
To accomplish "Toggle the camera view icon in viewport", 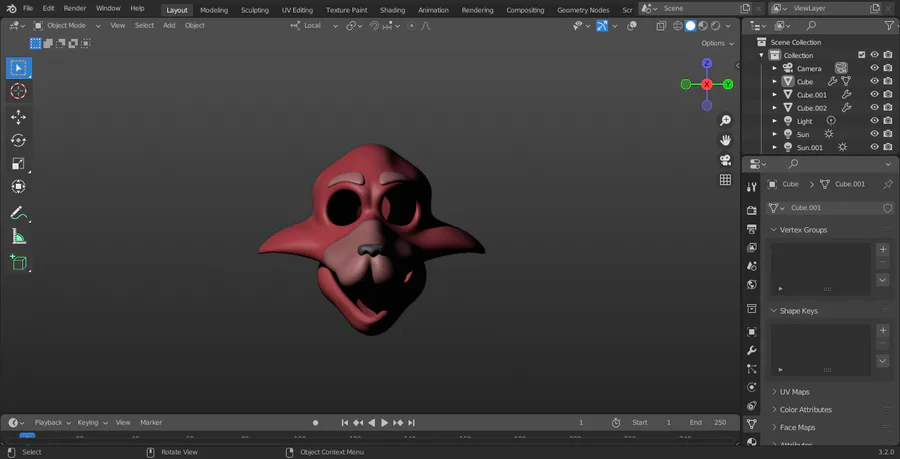I will 725,160.
